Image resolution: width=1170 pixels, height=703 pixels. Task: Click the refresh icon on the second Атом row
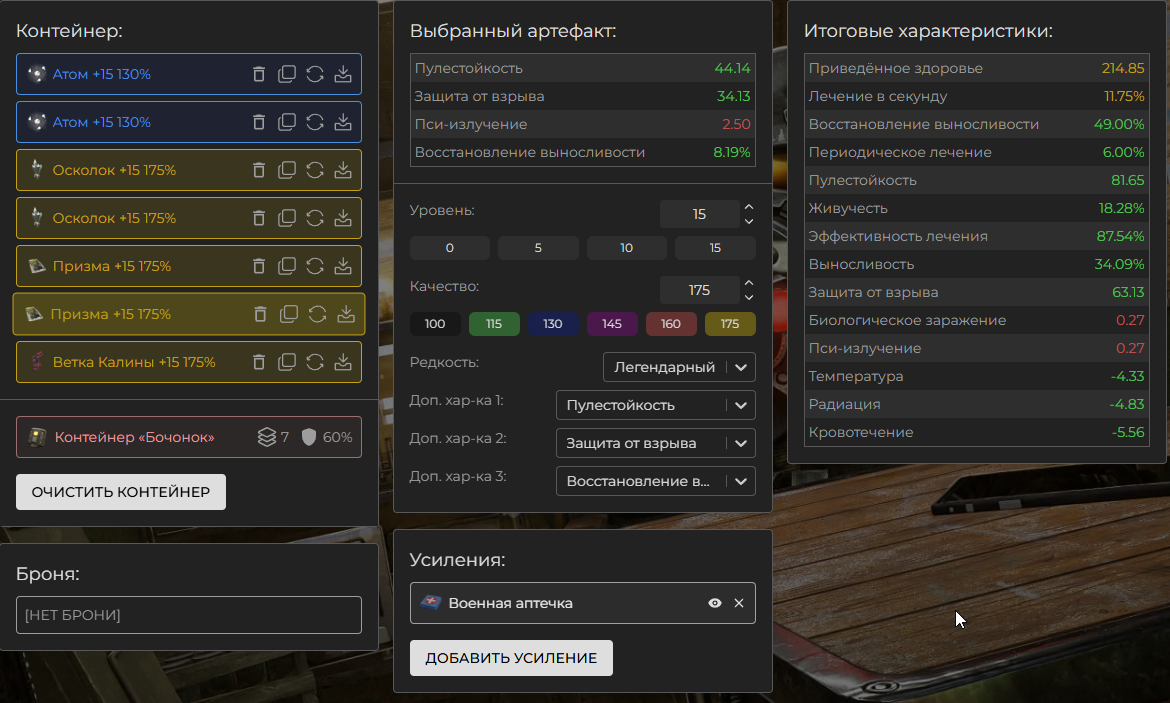click(x=315, y=122)
